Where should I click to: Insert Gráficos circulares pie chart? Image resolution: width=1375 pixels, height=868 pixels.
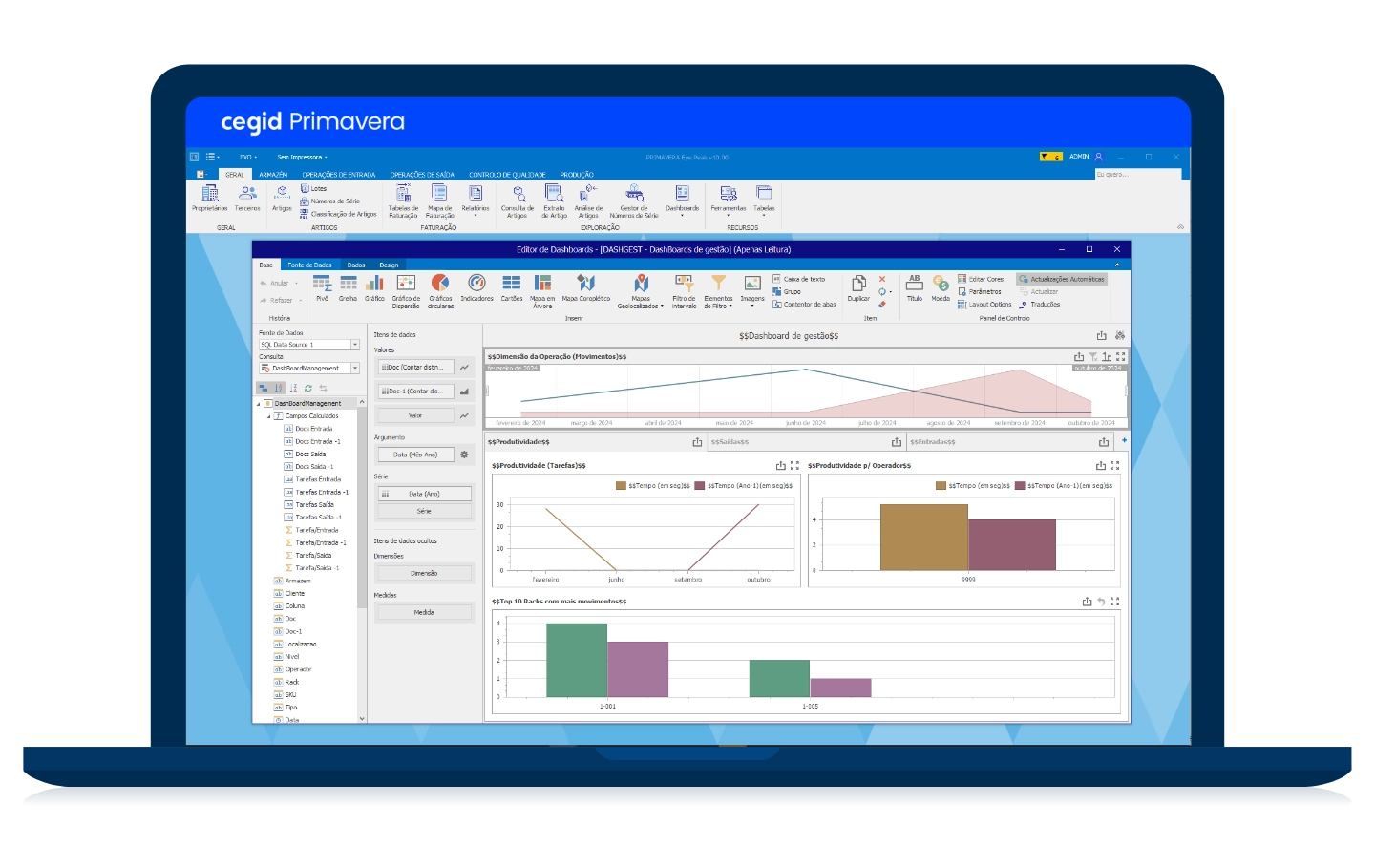440,291
